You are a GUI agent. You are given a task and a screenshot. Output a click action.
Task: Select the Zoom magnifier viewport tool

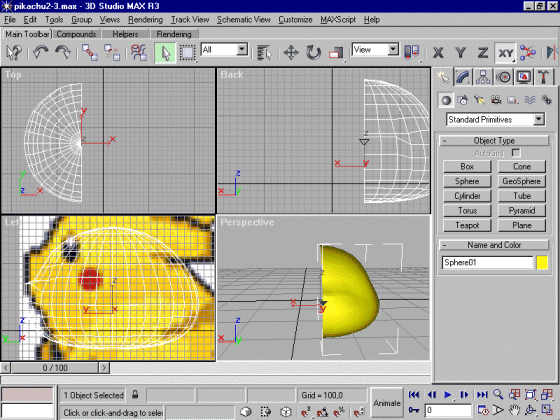pos(498,394)
